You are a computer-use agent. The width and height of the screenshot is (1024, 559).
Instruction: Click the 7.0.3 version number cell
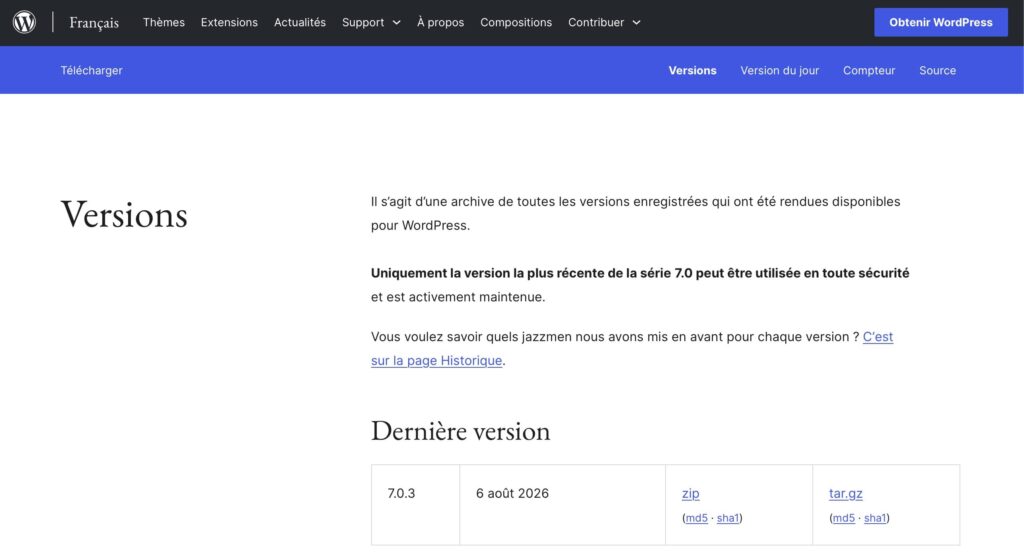[415, 505]
